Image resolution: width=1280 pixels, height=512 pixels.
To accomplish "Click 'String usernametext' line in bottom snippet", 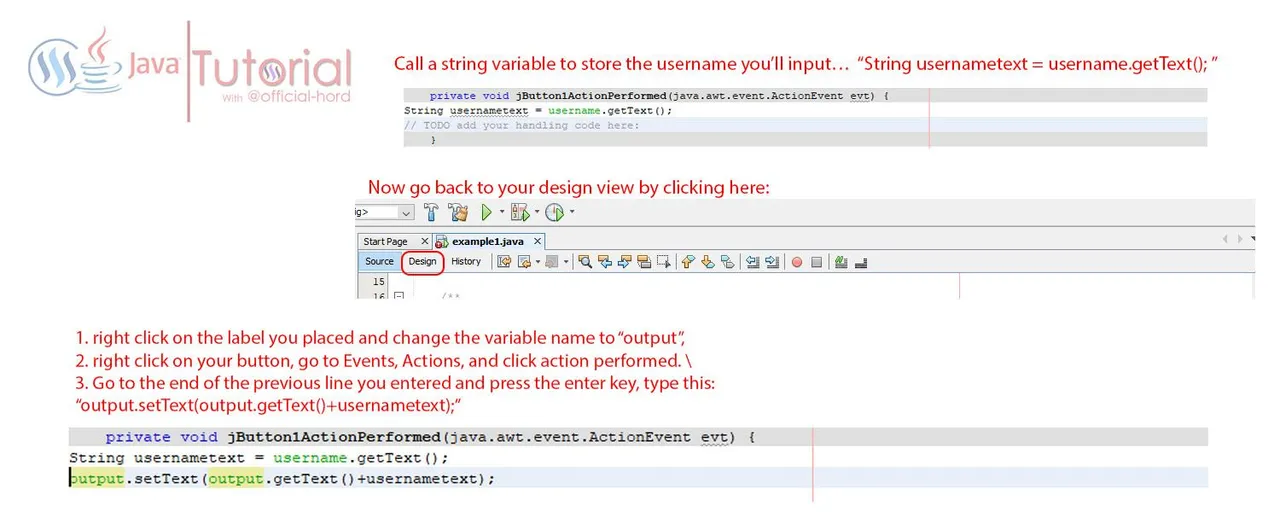I will (259, 457).
